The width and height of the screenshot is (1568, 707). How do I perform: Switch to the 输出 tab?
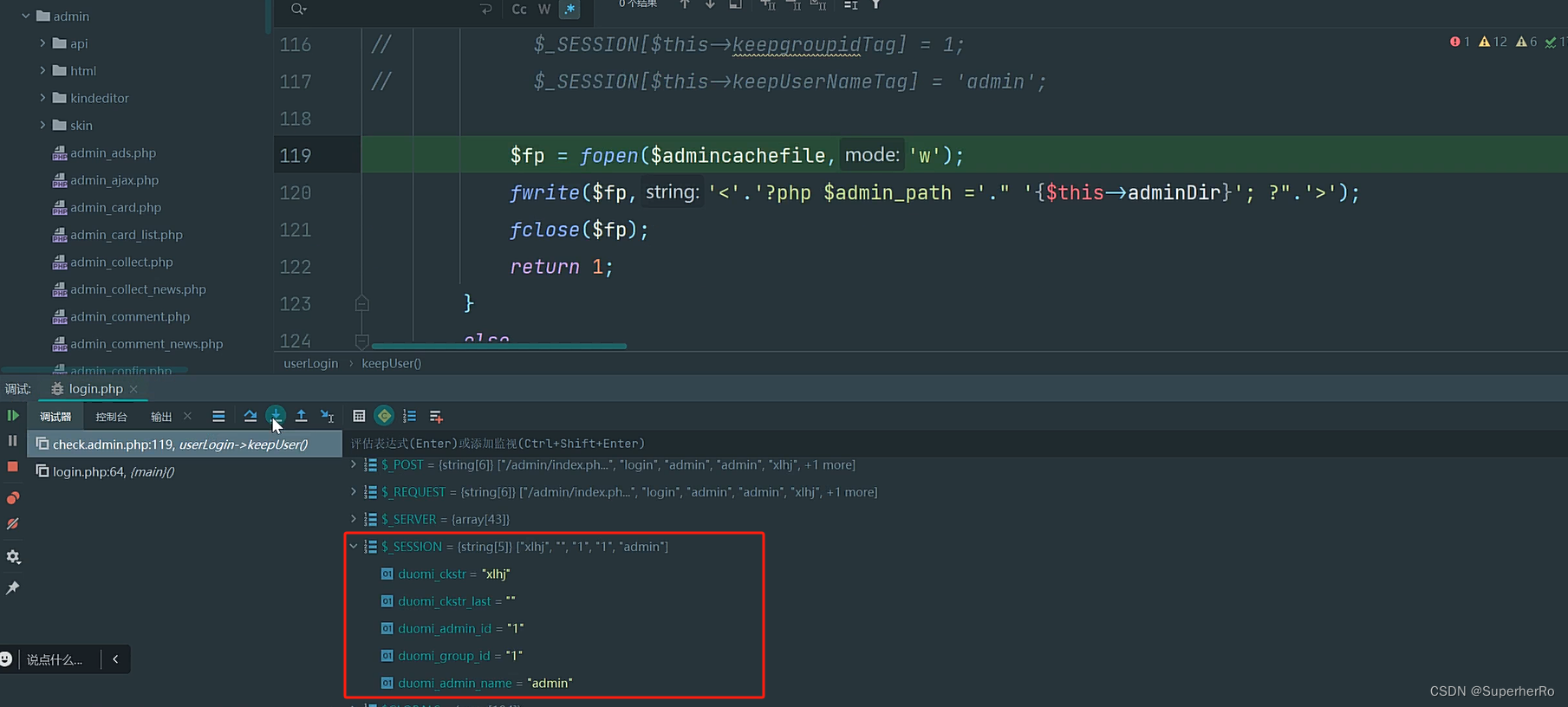(161, 417)
